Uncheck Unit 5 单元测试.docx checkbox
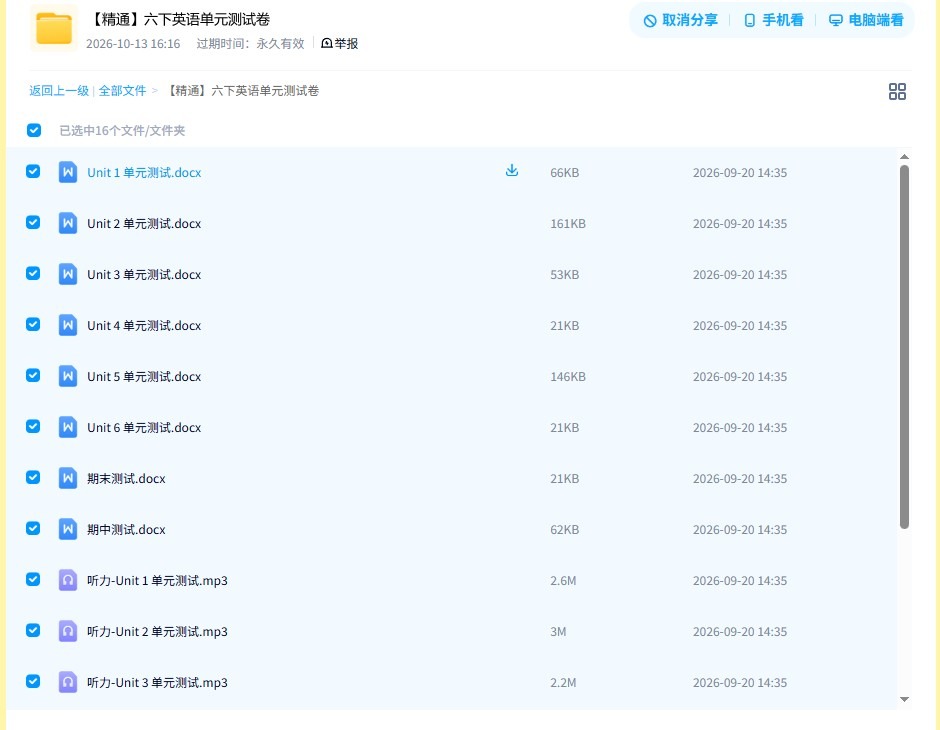 coord(33,375)
